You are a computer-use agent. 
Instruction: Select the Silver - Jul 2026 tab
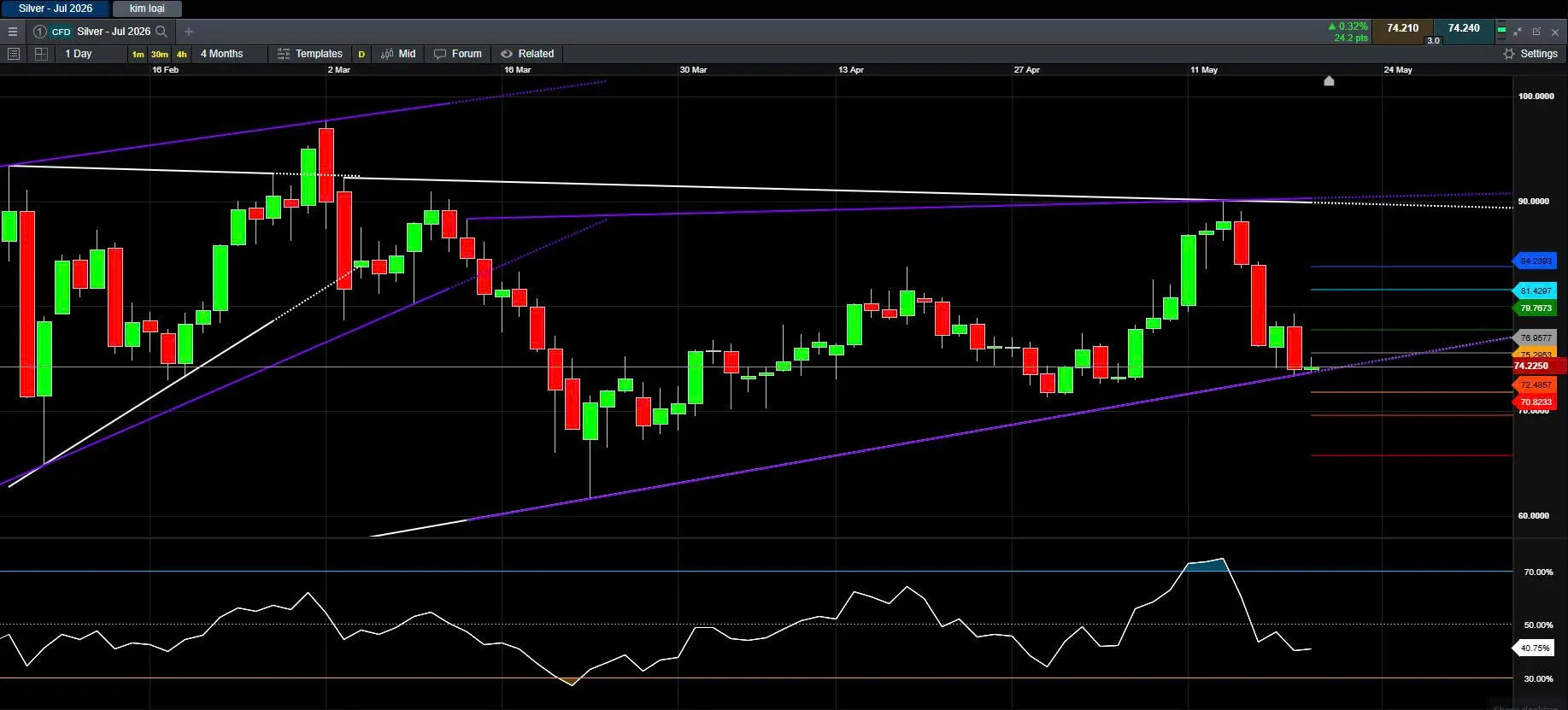[56, 9]
